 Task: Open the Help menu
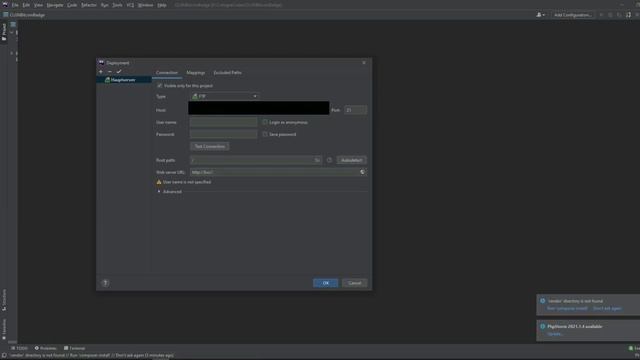point(162,5)
